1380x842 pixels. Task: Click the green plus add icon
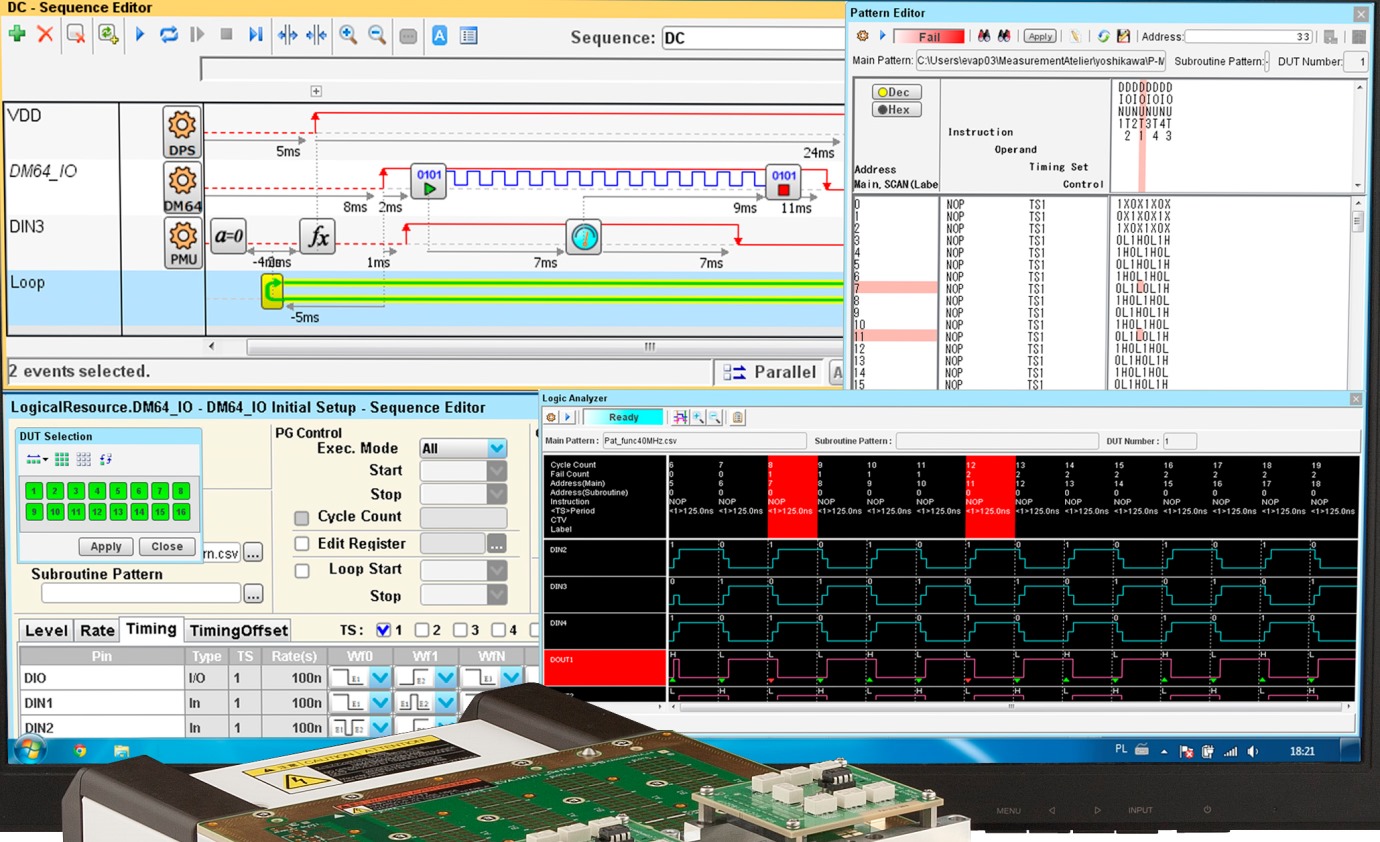click(17, 34)
